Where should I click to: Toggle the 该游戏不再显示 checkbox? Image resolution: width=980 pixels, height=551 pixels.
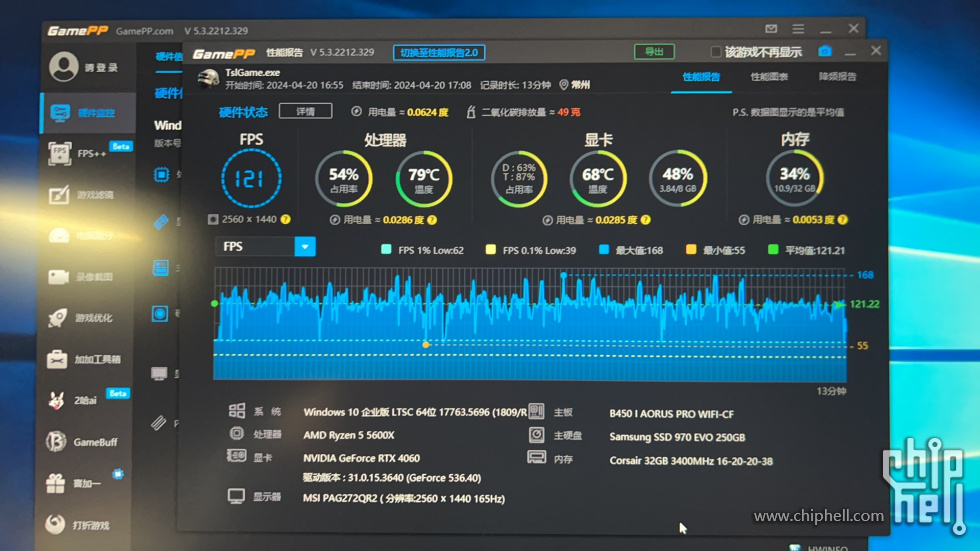(716, 52)
